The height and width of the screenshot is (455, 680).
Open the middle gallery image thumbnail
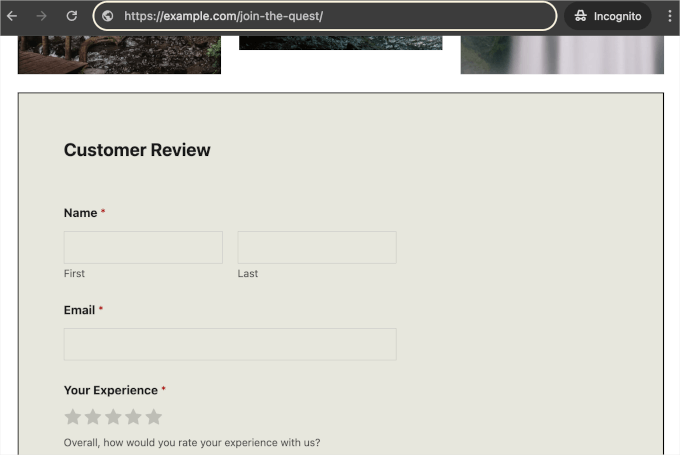pyautogui.click(x=340, y=42)
